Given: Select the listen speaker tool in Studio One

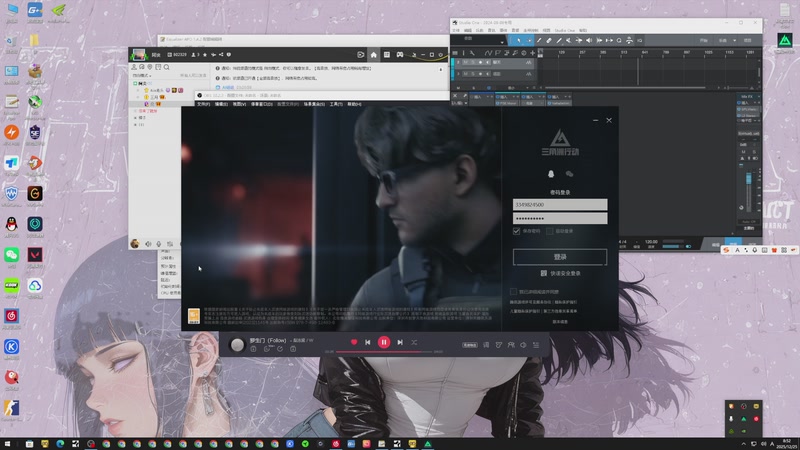Looking at the screenshot, I should tap(589, 40).
